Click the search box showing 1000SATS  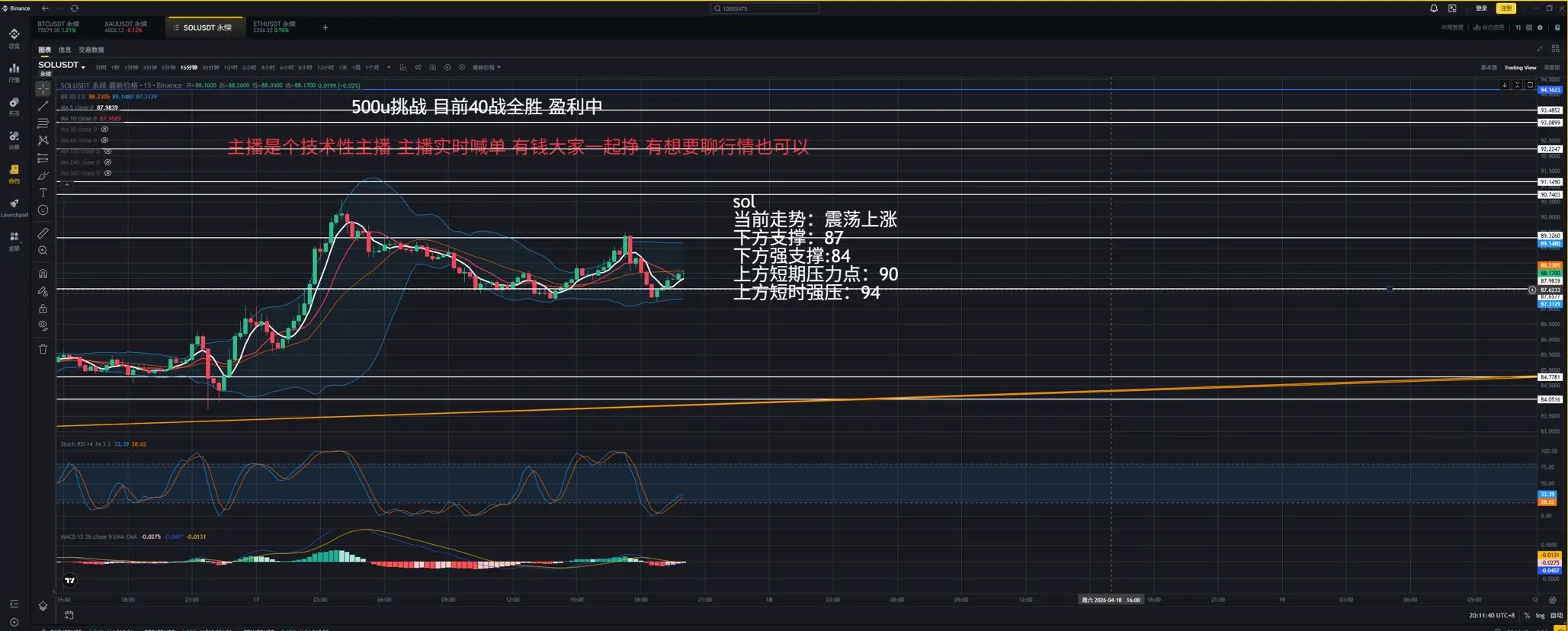(x=764, y=8)
